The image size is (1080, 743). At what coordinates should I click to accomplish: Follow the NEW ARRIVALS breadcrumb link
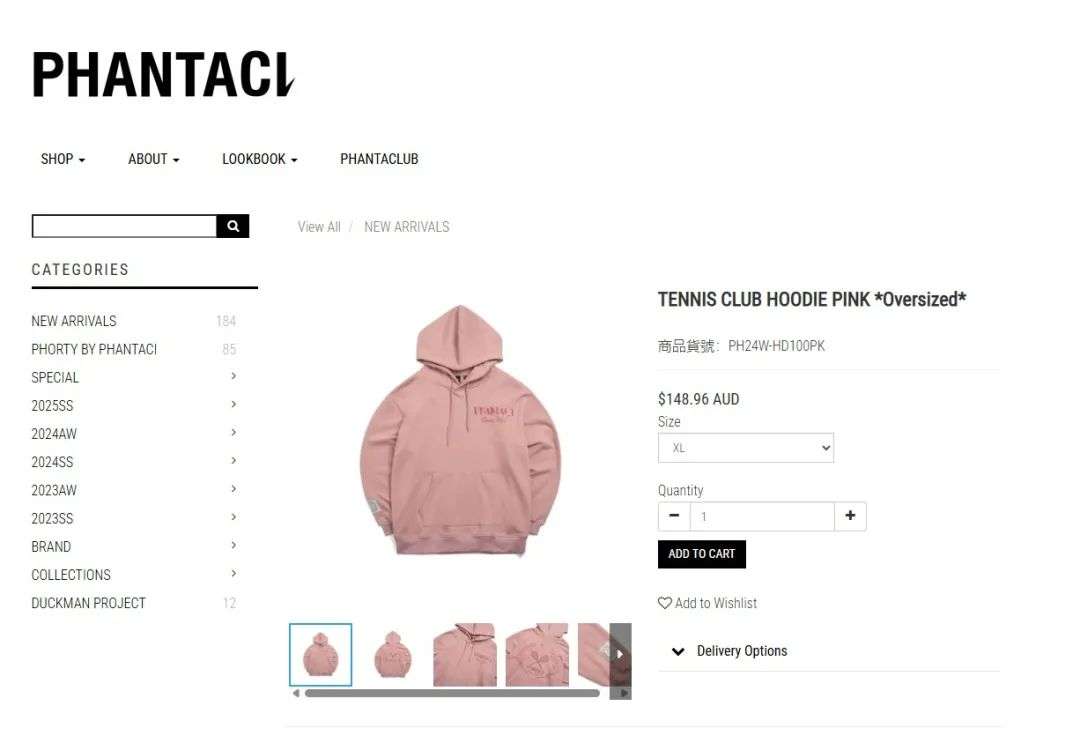click(406, 227)
